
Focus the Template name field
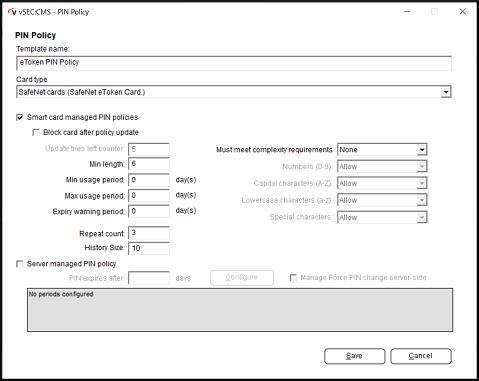click(234, 63)
